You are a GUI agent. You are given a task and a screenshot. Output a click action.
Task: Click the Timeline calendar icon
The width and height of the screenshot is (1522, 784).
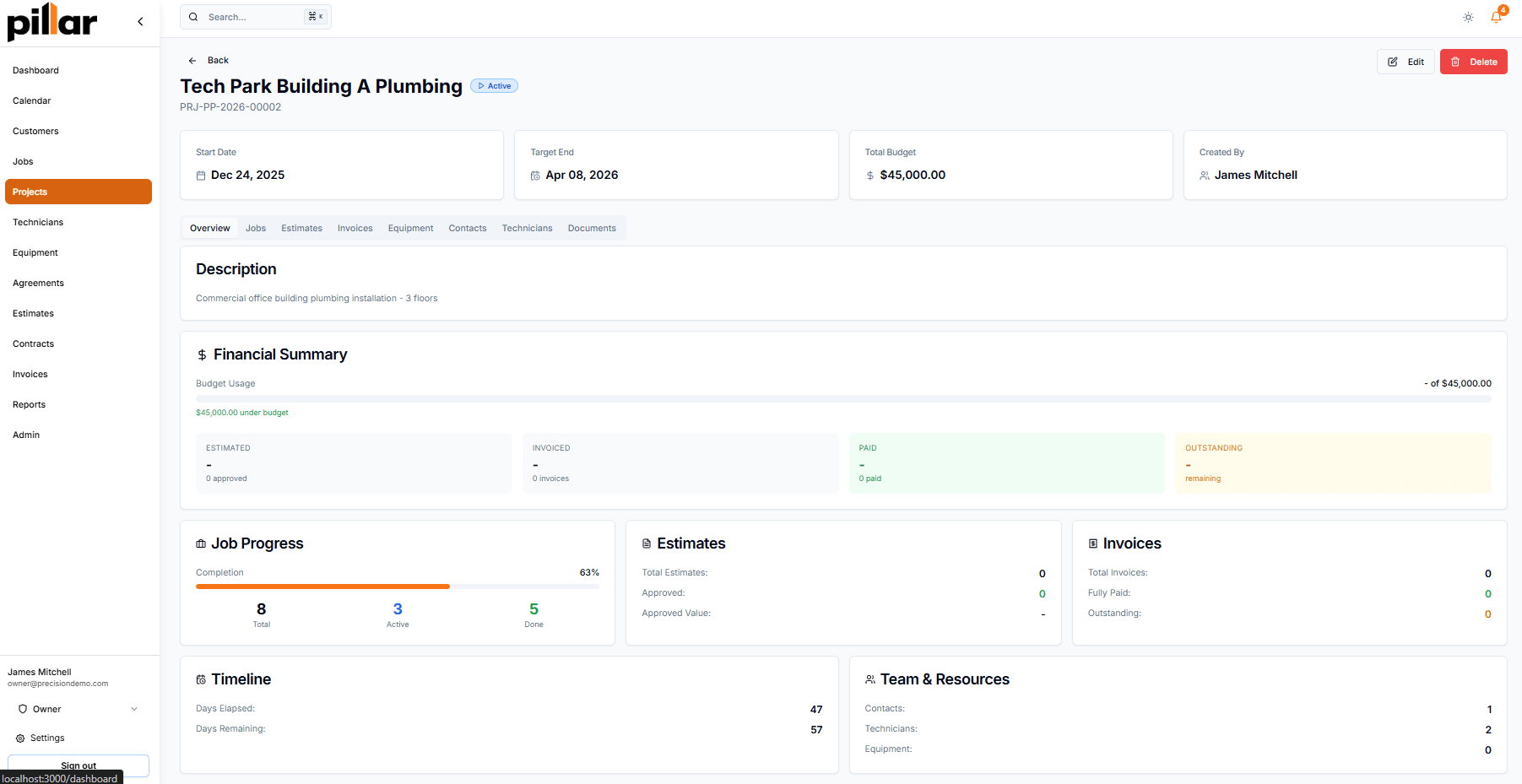point(201,680)
